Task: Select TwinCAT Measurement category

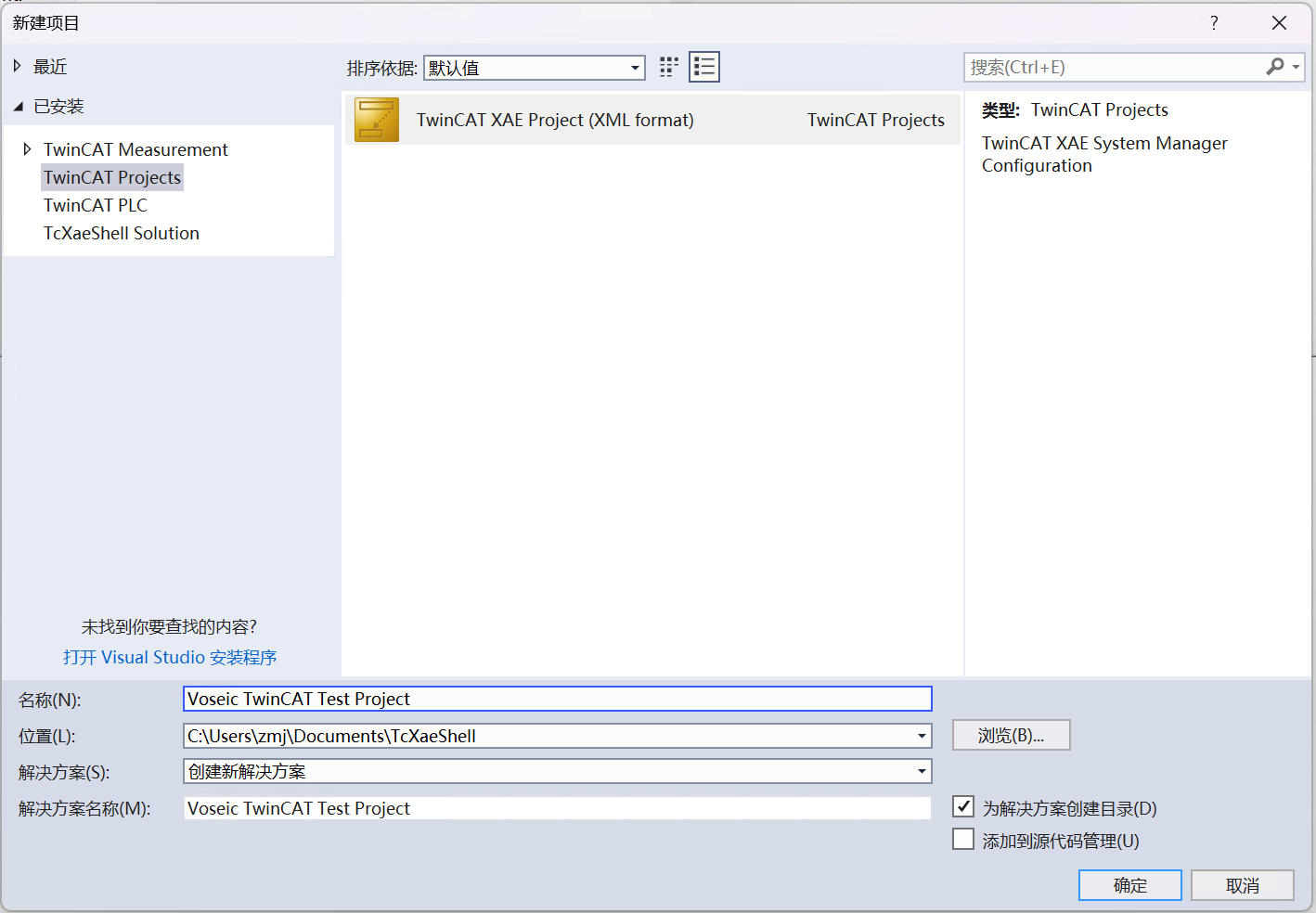Action: [x=135, y=149]
